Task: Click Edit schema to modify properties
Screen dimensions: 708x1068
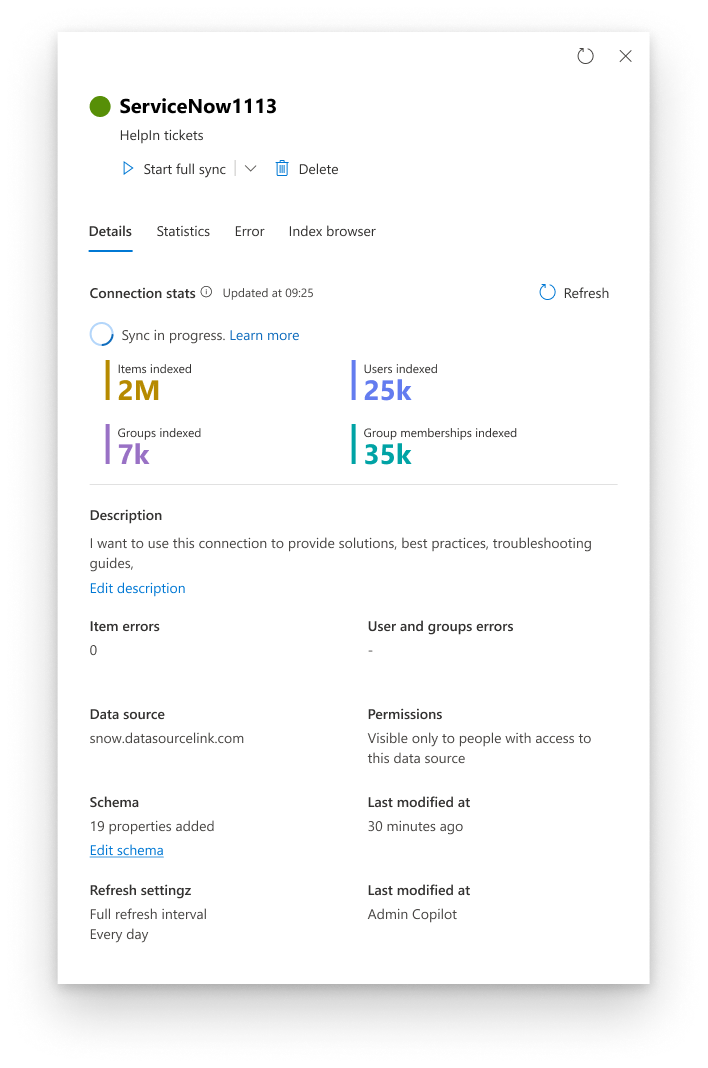Action: [126, 850]
